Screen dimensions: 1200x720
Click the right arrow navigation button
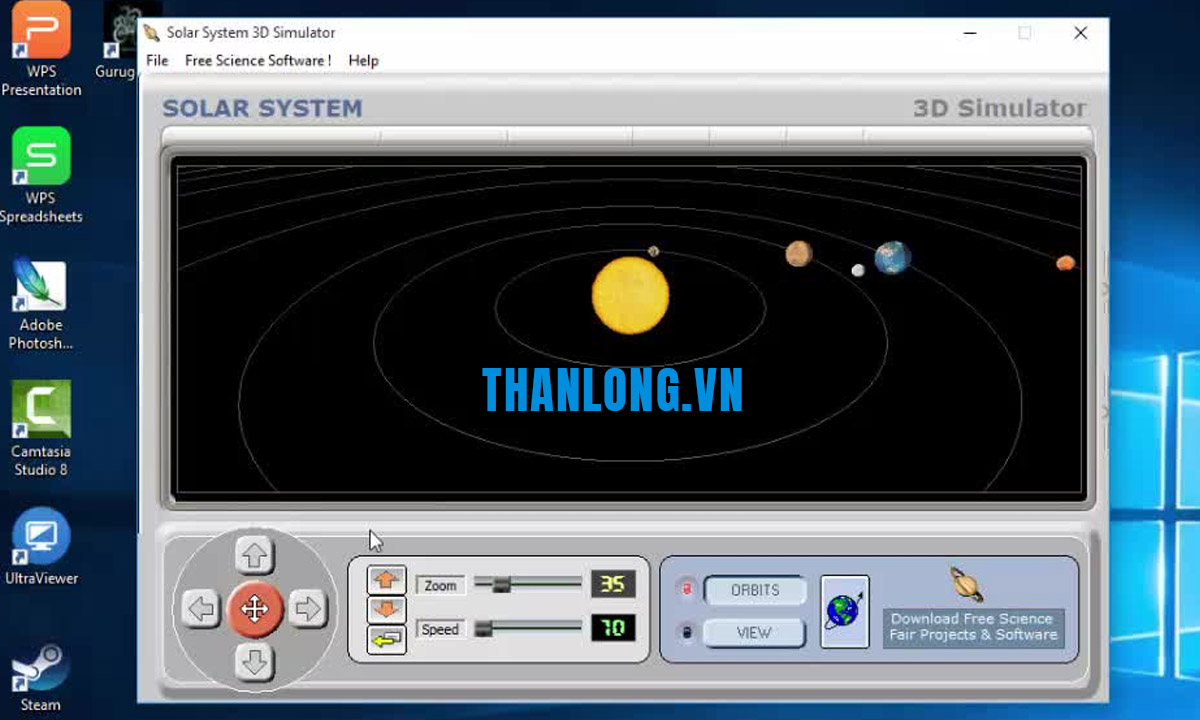click(x=308, y=608)
